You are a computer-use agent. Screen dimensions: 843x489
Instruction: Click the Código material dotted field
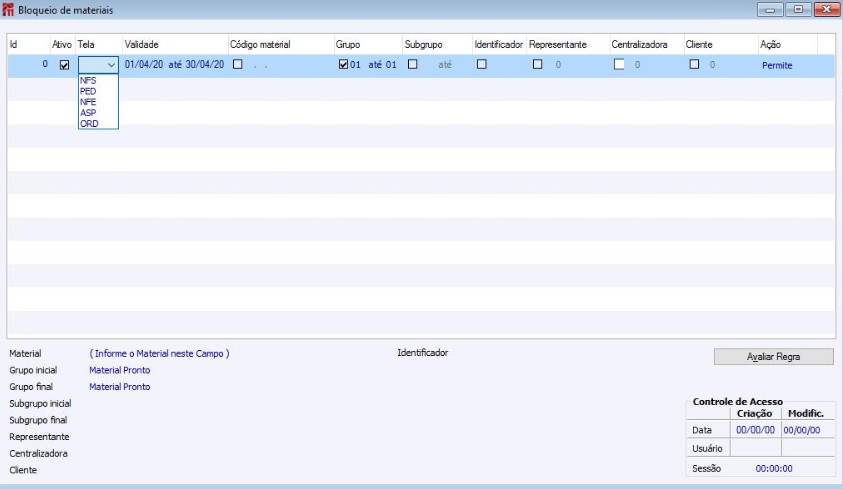tap(261, 65)
